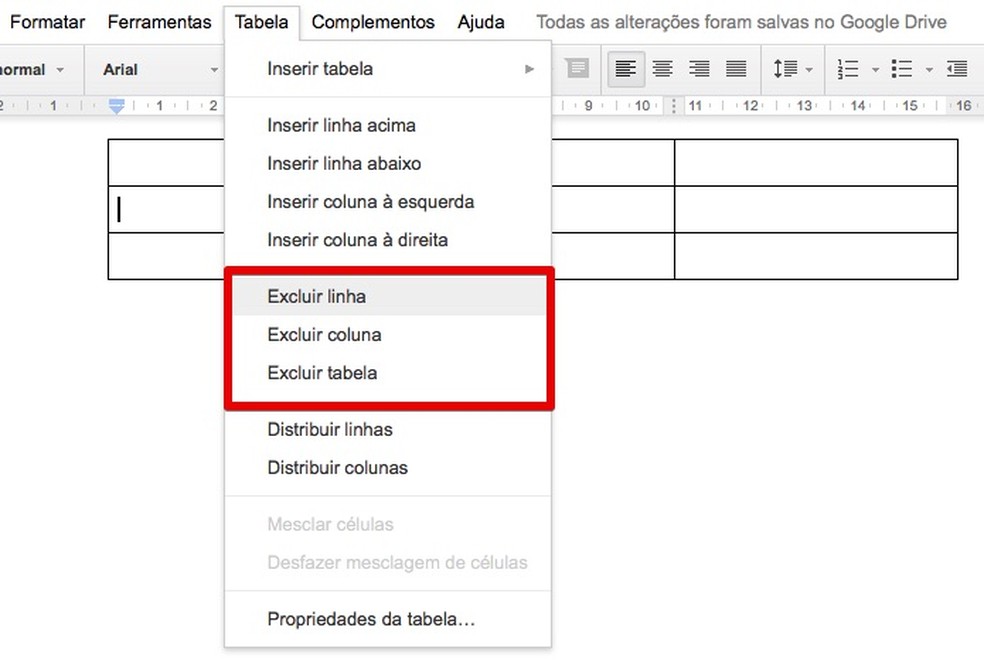Viewport: 984px width, 665px height.
Task: Click the align left icon
Action: coord(626,69)
